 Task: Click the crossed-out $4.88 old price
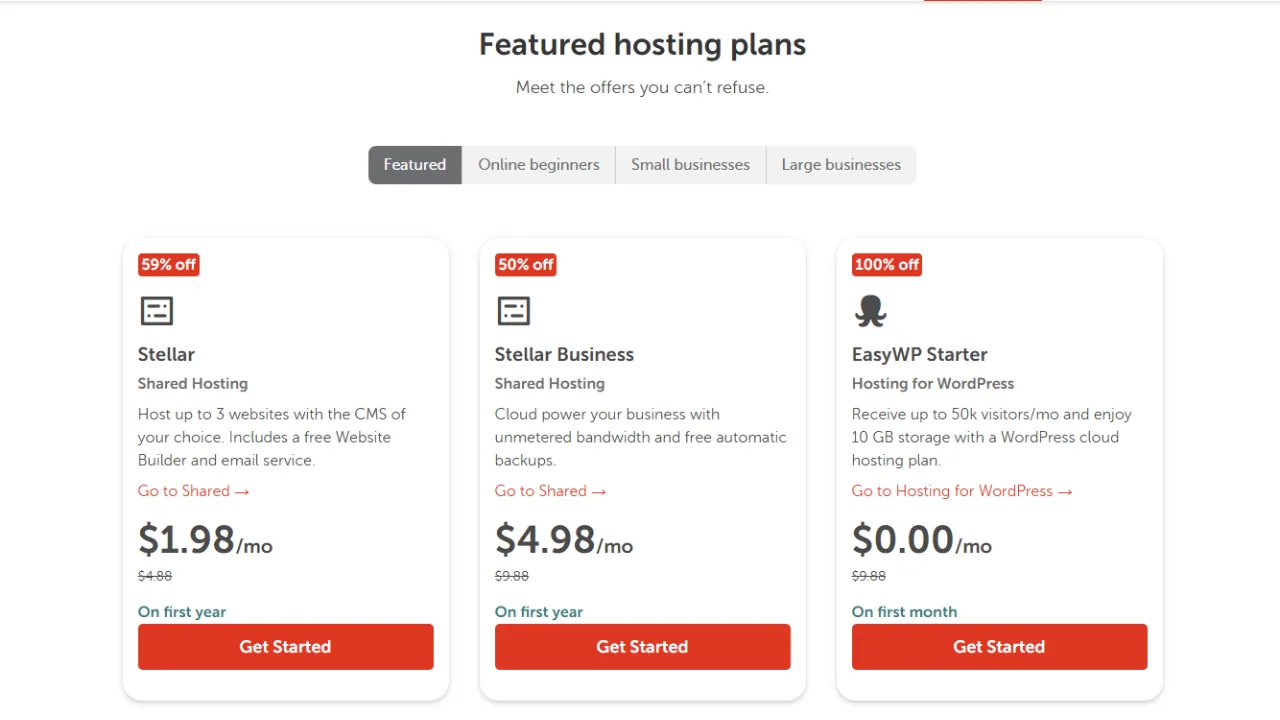click(155, 576)
